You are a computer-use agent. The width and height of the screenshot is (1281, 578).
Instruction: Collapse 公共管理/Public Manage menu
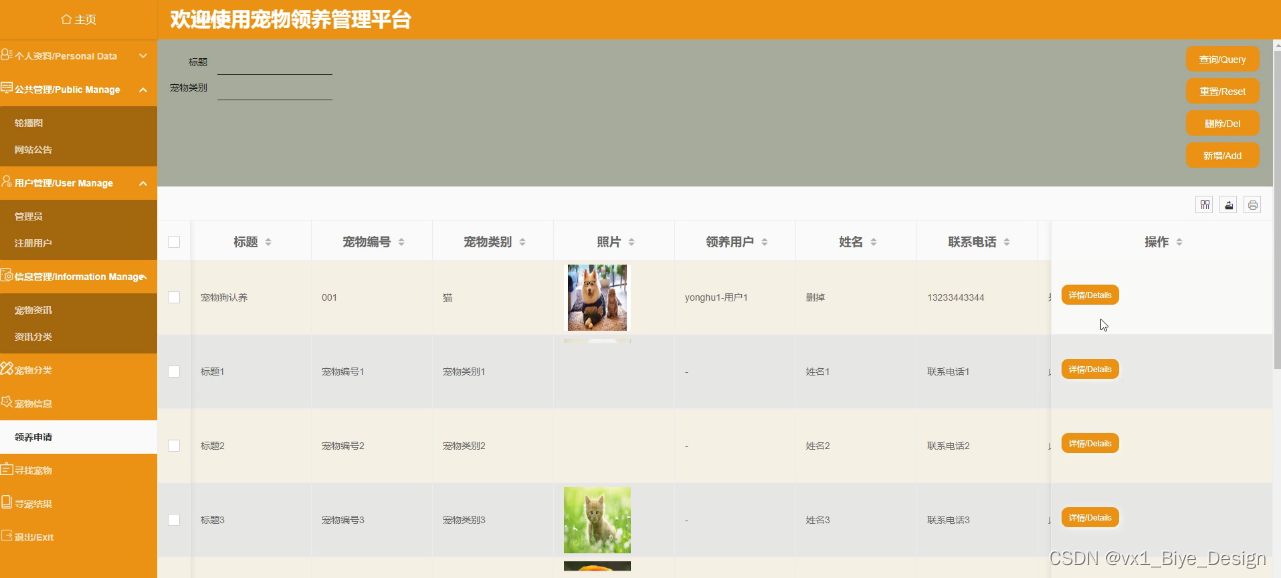pos(78,89)
